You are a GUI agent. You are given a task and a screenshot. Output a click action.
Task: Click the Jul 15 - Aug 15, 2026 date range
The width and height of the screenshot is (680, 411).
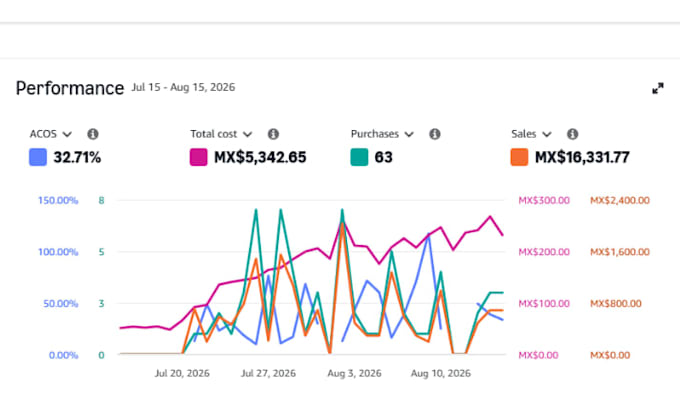183,87
